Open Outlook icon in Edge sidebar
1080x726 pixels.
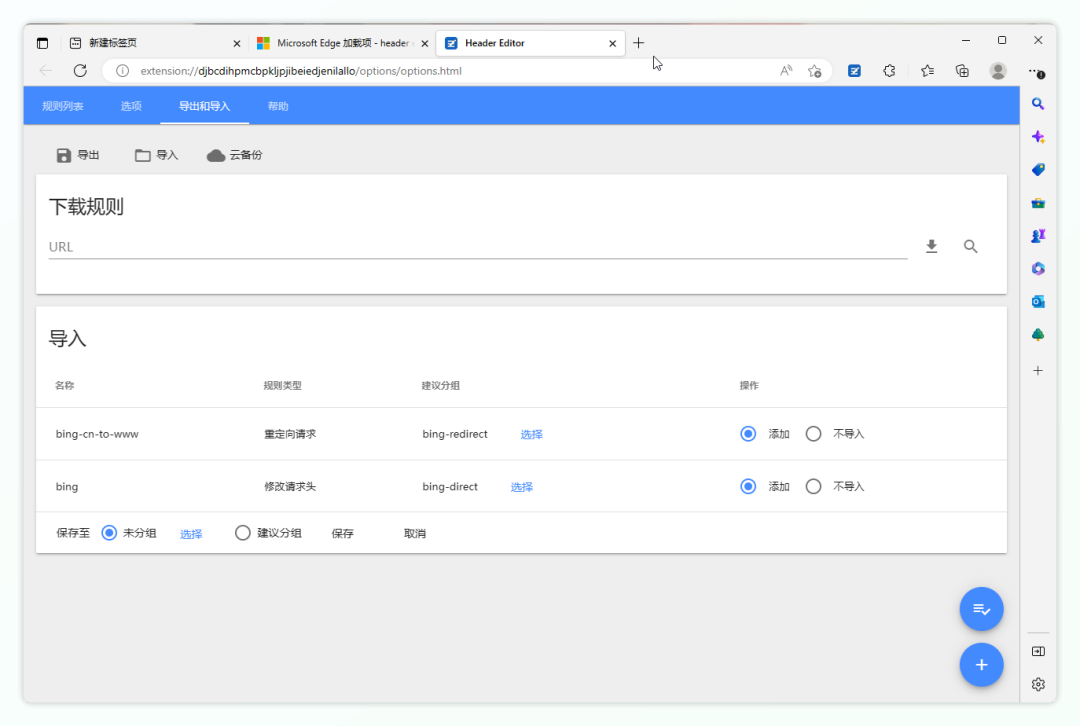pyautogui.click(x=1038, y=301)
